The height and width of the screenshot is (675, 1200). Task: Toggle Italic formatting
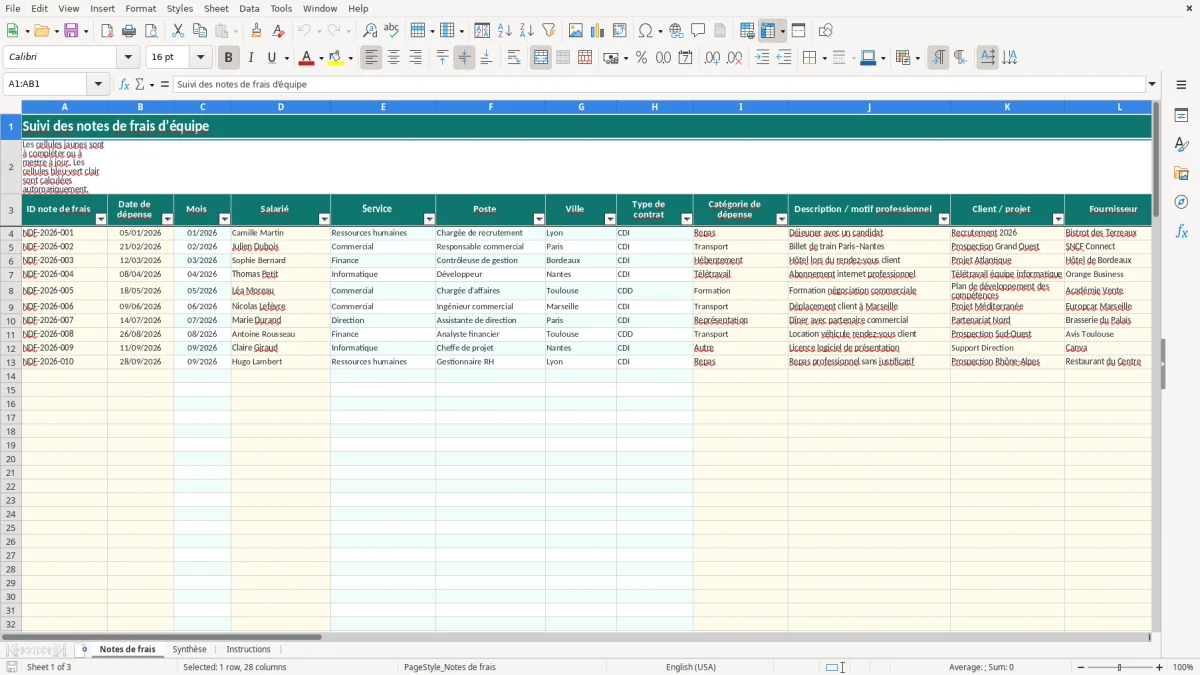point(250,58)
